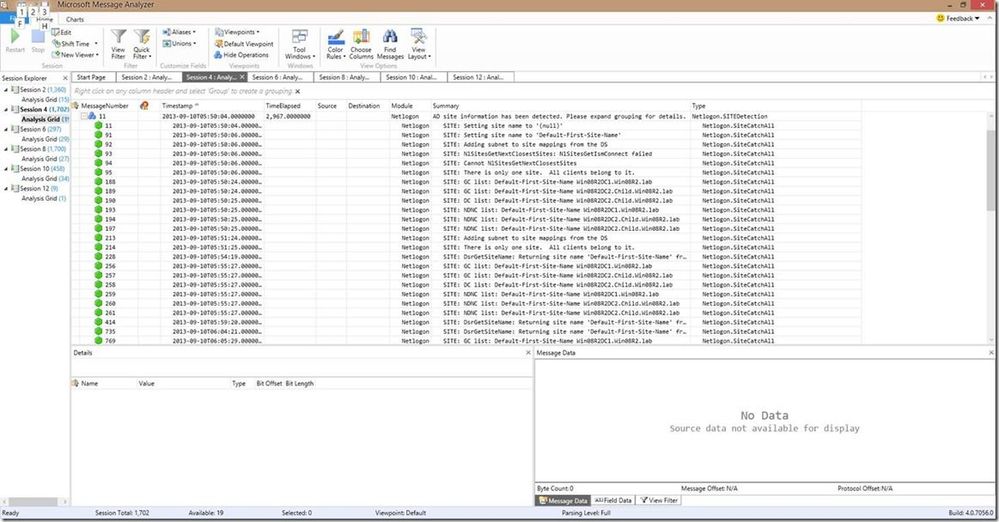Image resolution: width=999 pixels, height=522 pixels.
Task: Click the Restart session icon
Action: pyautogui.click(x=15, y=37)
